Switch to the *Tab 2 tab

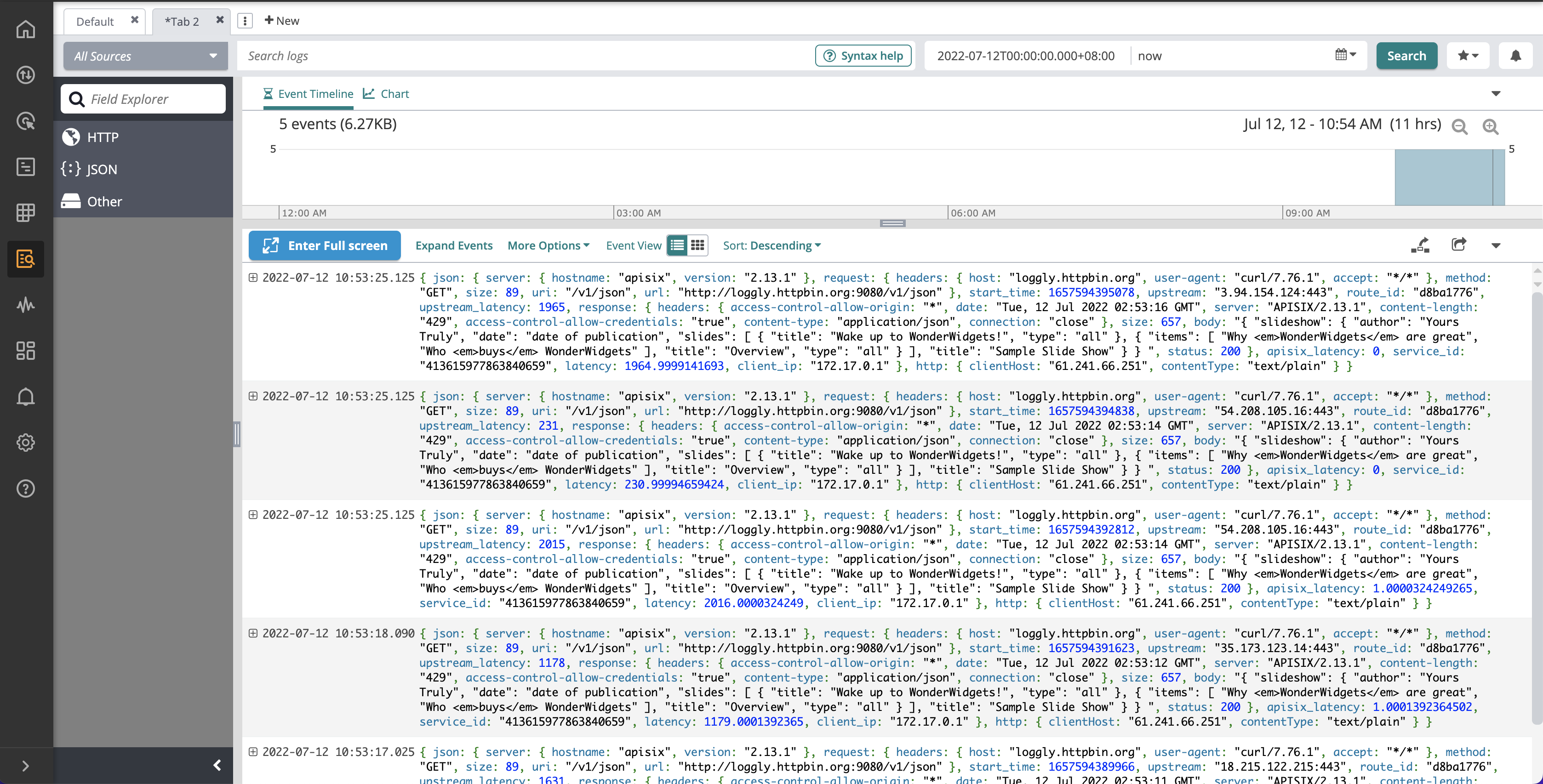182,22
